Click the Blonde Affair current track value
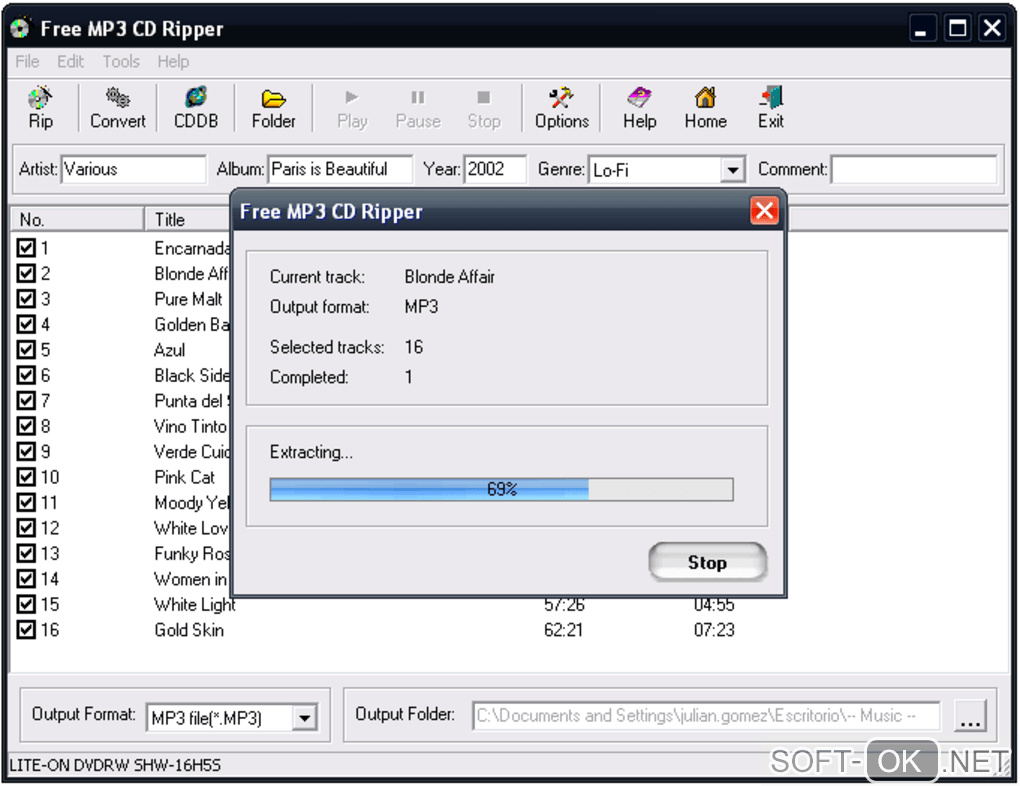This screenshot has height=786, width=1020. [x=450, y=277]
